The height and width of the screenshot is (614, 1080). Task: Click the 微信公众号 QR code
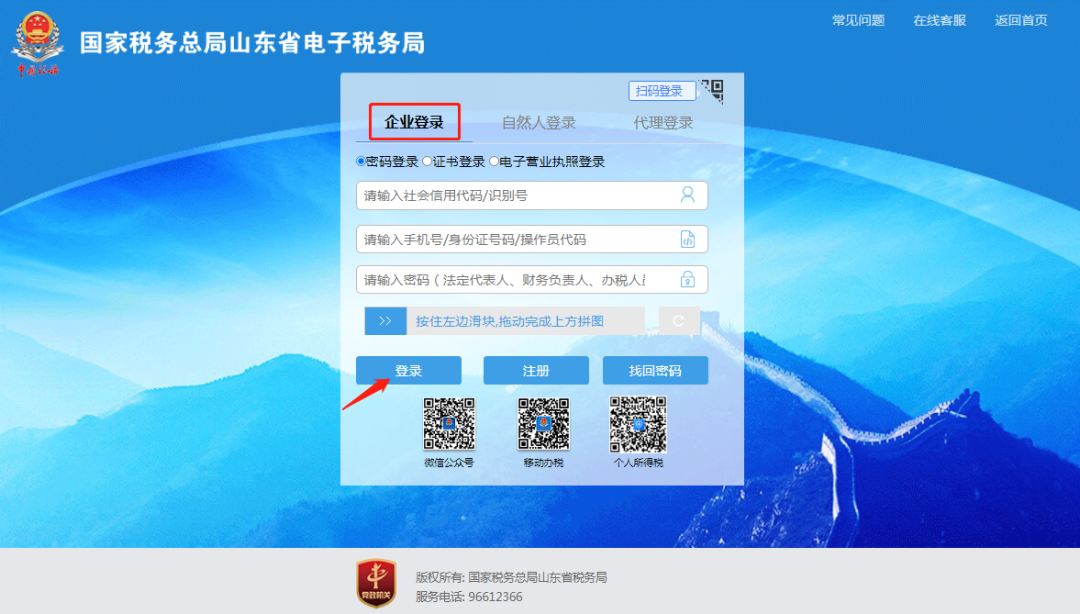click(449, 424)
